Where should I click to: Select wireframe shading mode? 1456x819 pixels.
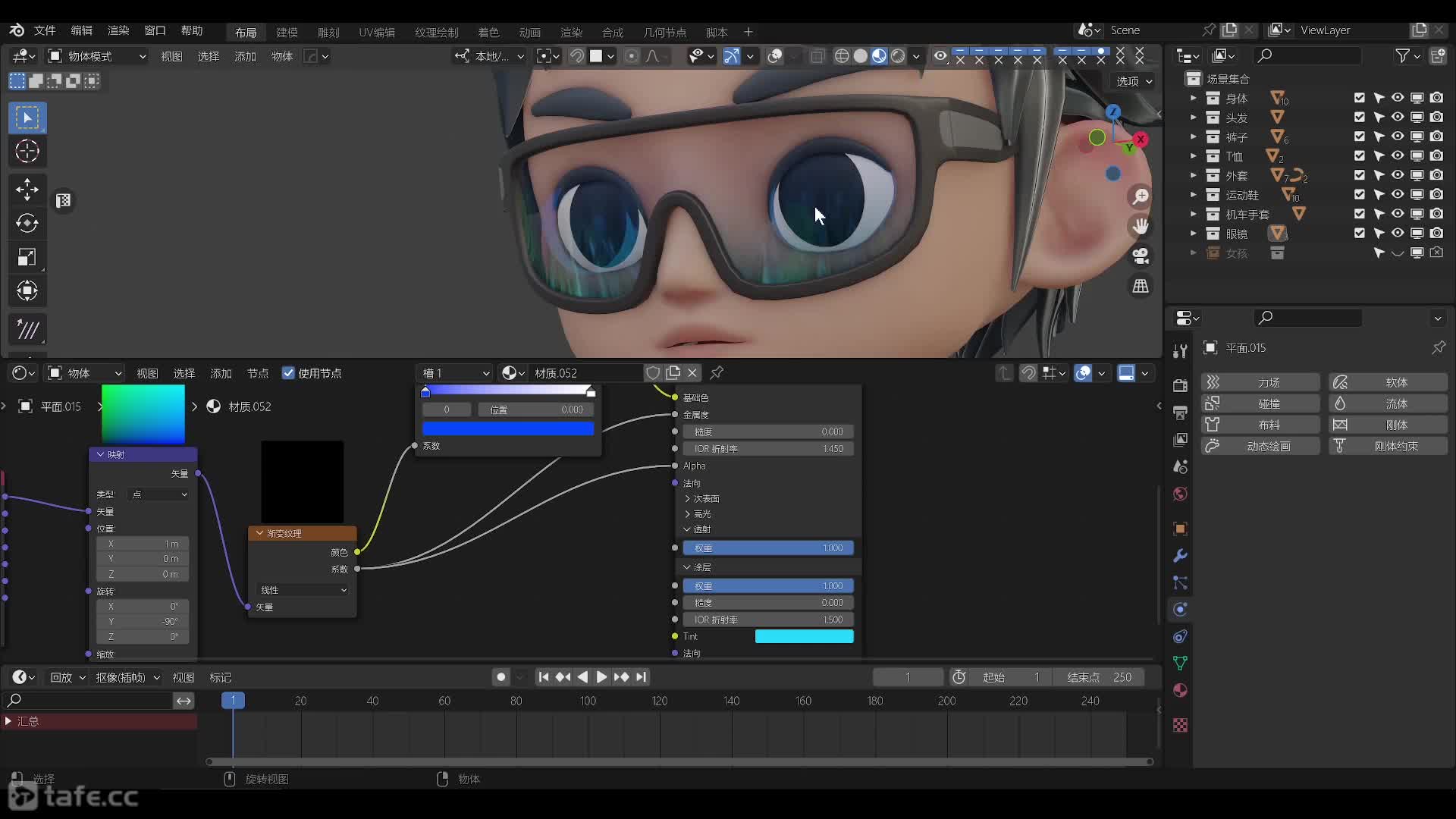pyautogui.click(x=842, y=56)
